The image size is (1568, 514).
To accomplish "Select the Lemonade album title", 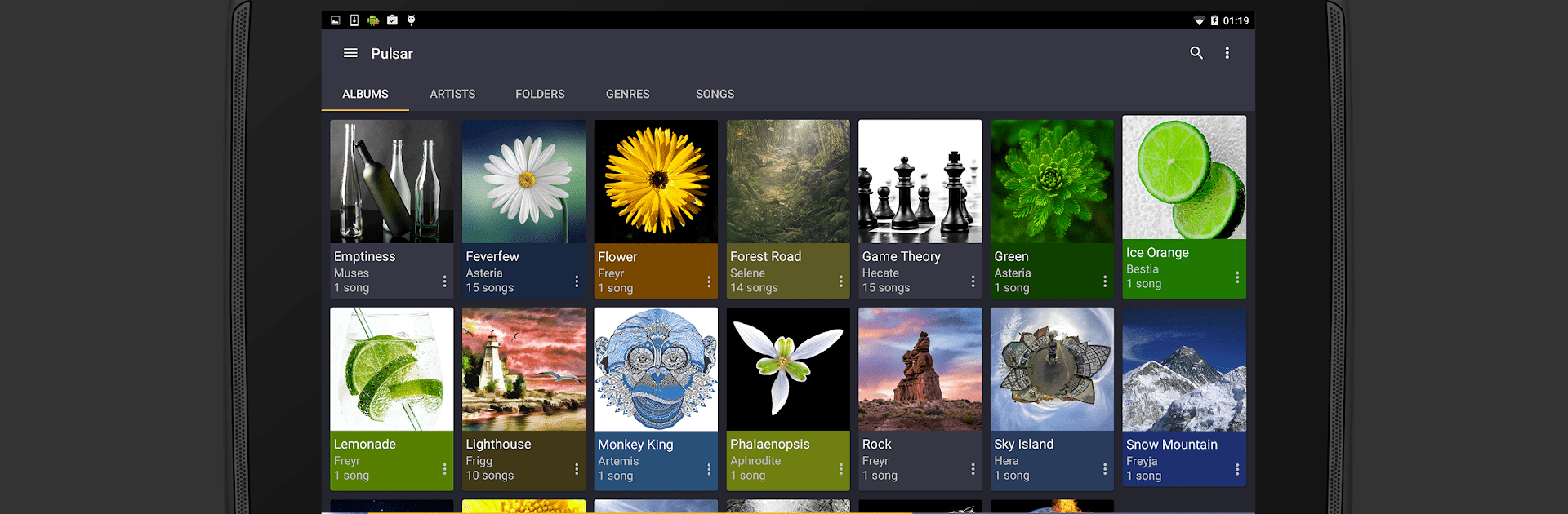I will tap(365, 444).
